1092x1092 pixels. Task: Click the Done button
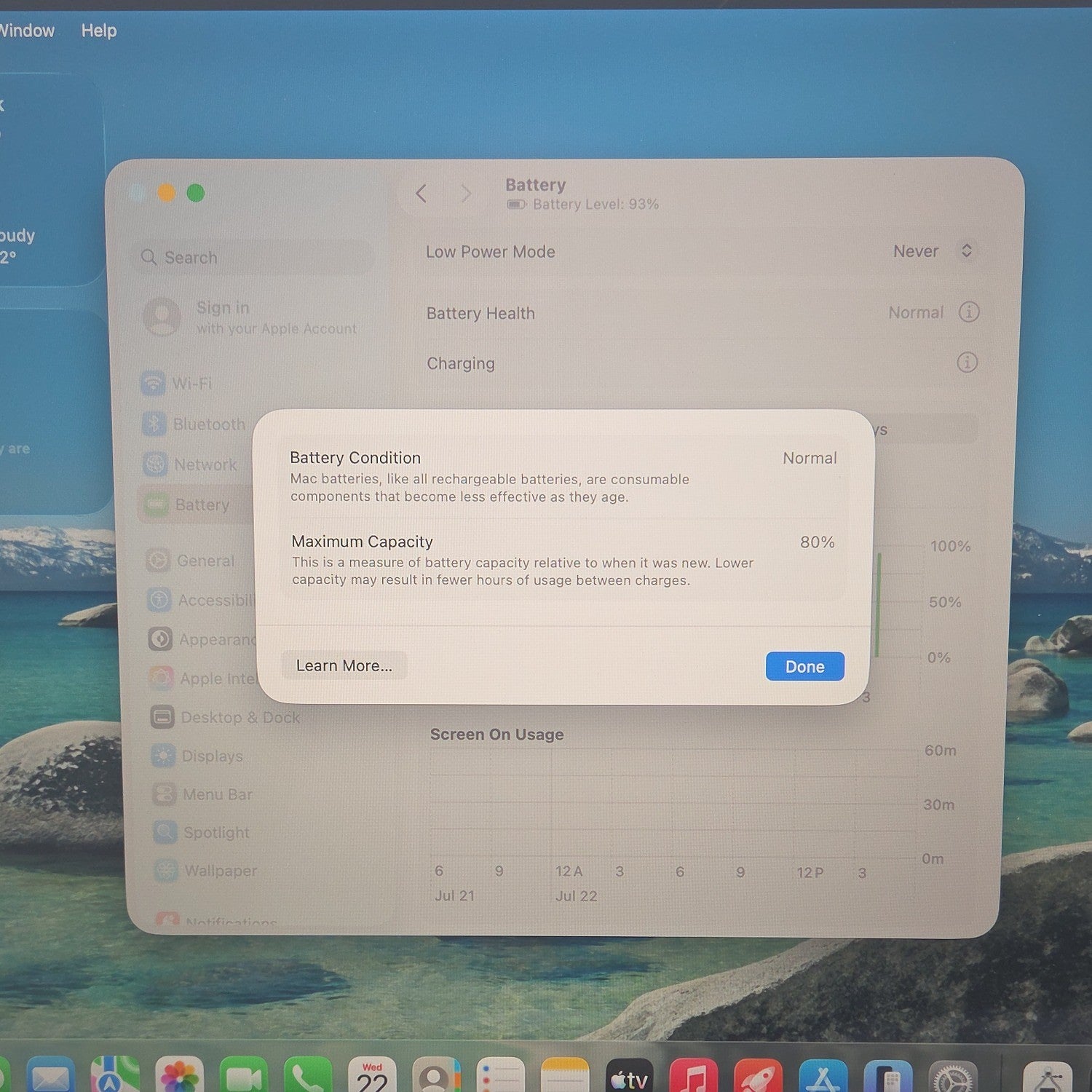(x=804, y=666)
